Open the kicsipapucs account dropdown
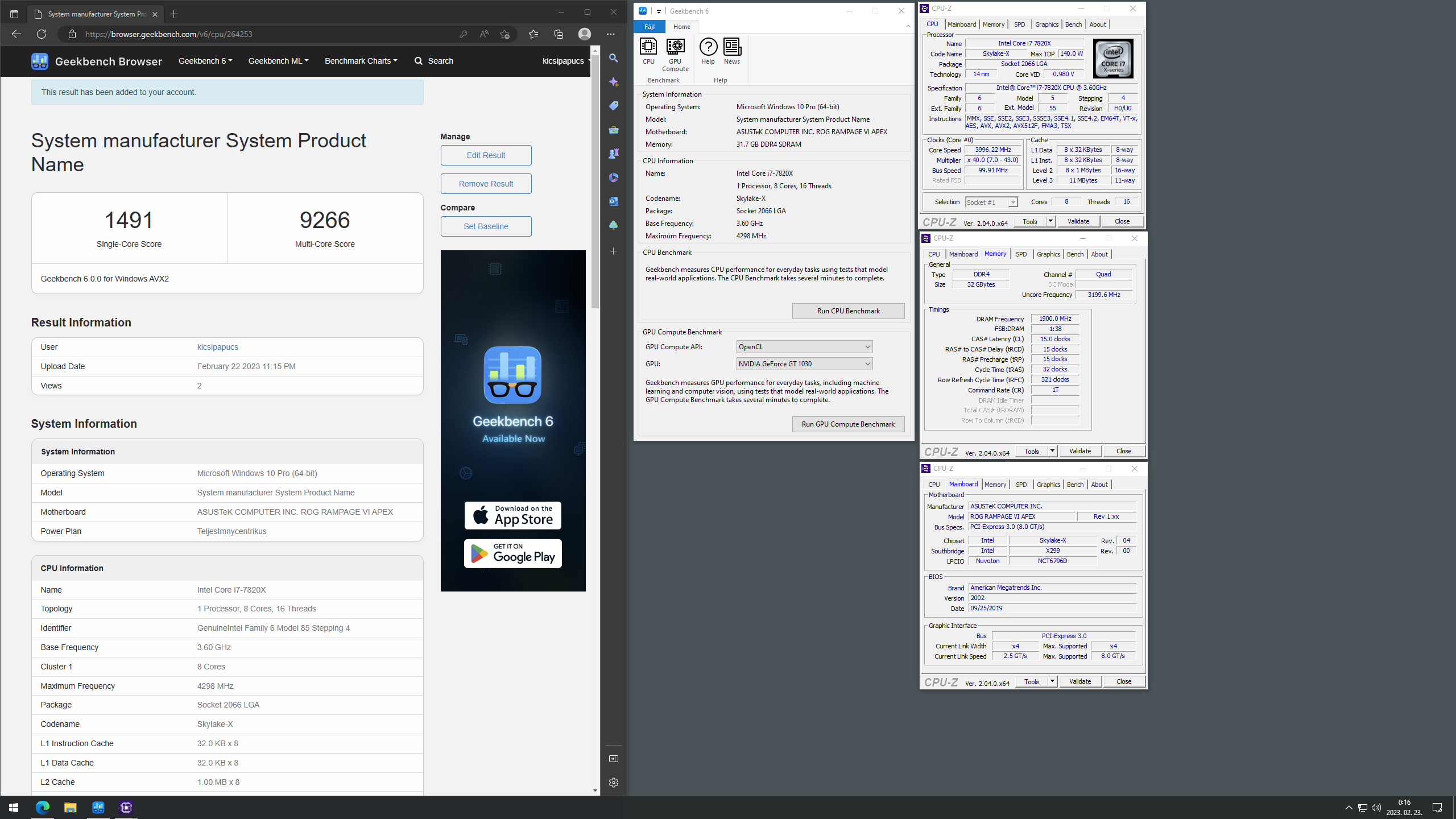The height and width of the screenshot is (819, 1456). coord(566,61)
